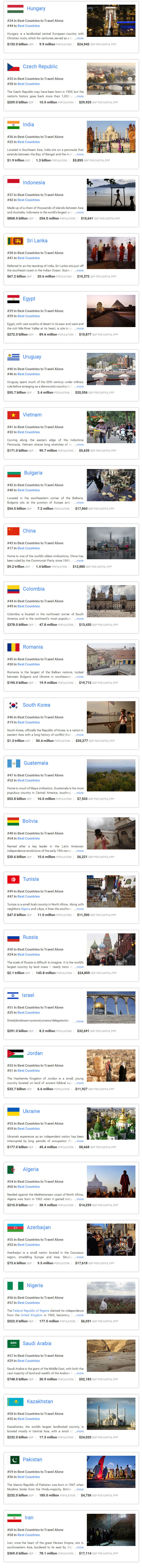142x1568 pixels.
Task: Expand the Vietnam description text
Action: tap(79, 444)
